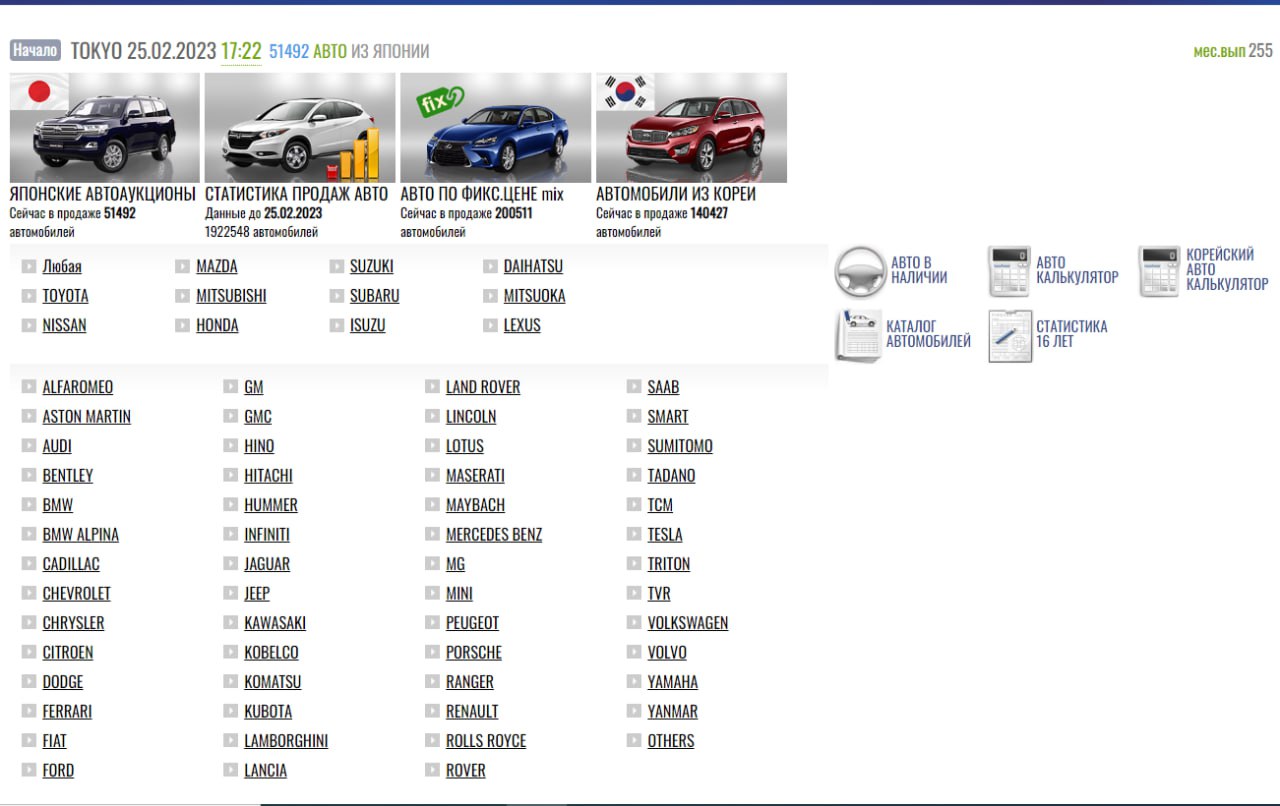Open the KAWASAKI link
Viewport: 1280px width, 806px height.
pyautogui.click(x=275, y=623)
